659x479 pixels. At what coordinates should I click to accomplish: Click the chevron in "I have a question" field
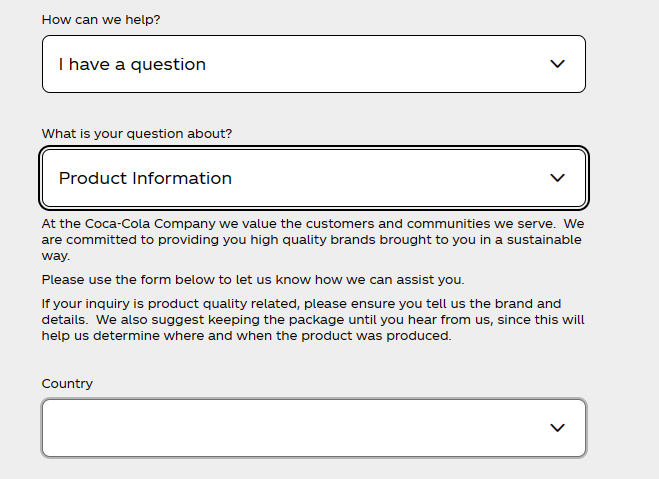point(558,64)
